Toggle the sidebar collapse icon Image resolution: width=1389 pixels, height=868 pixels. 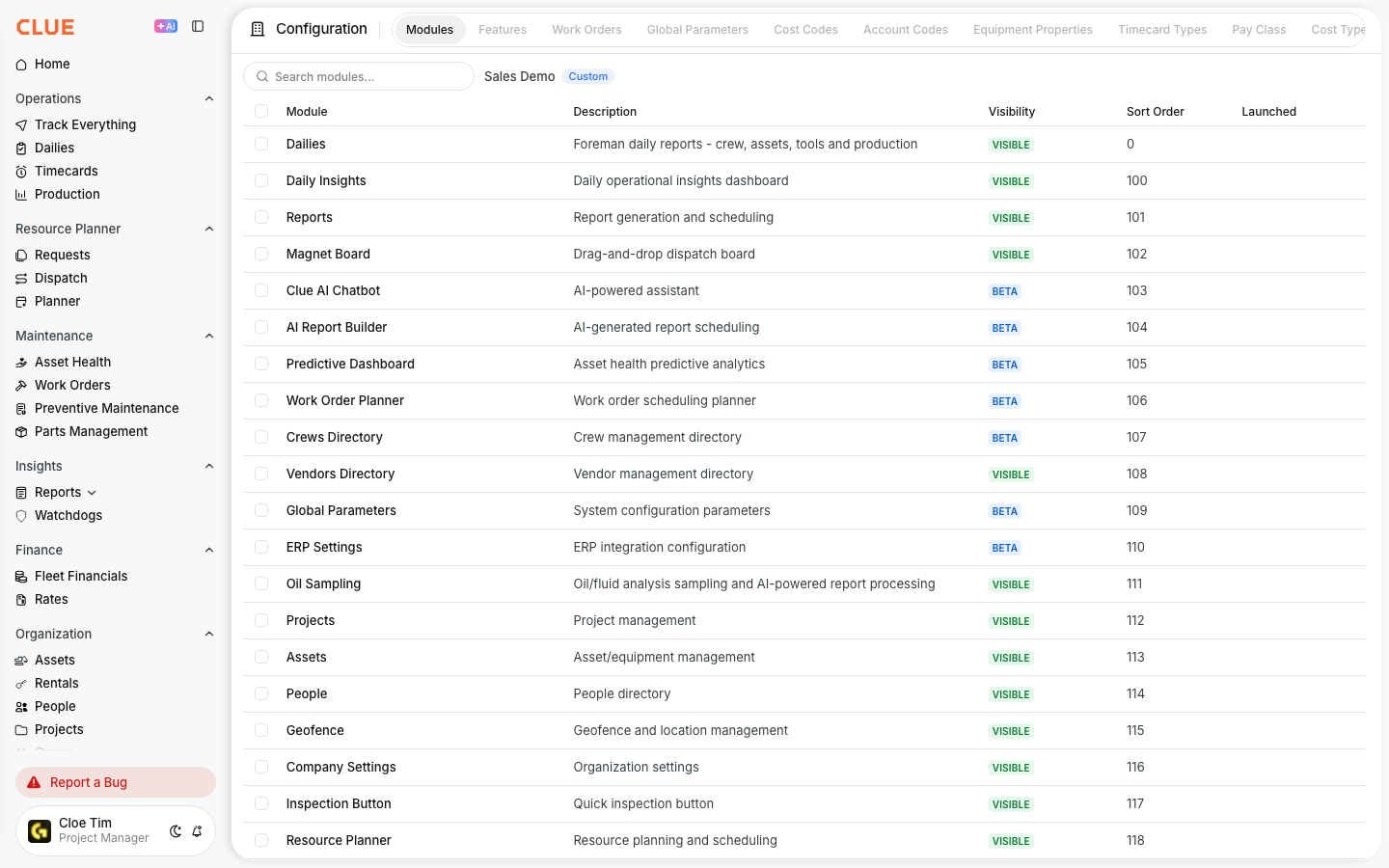198,27
